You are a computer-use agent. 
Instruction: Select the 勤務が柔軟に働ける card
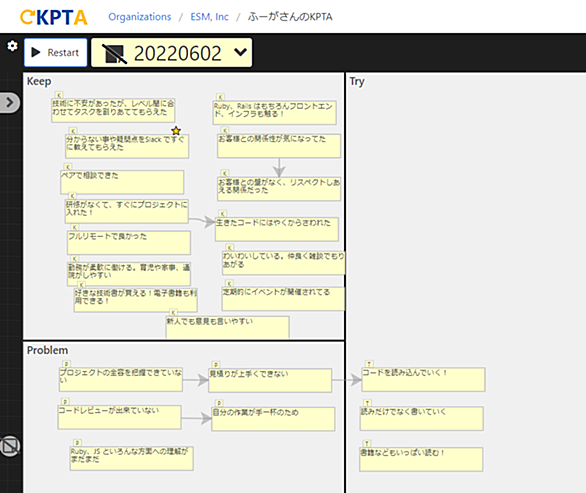[x=129, y=274]
